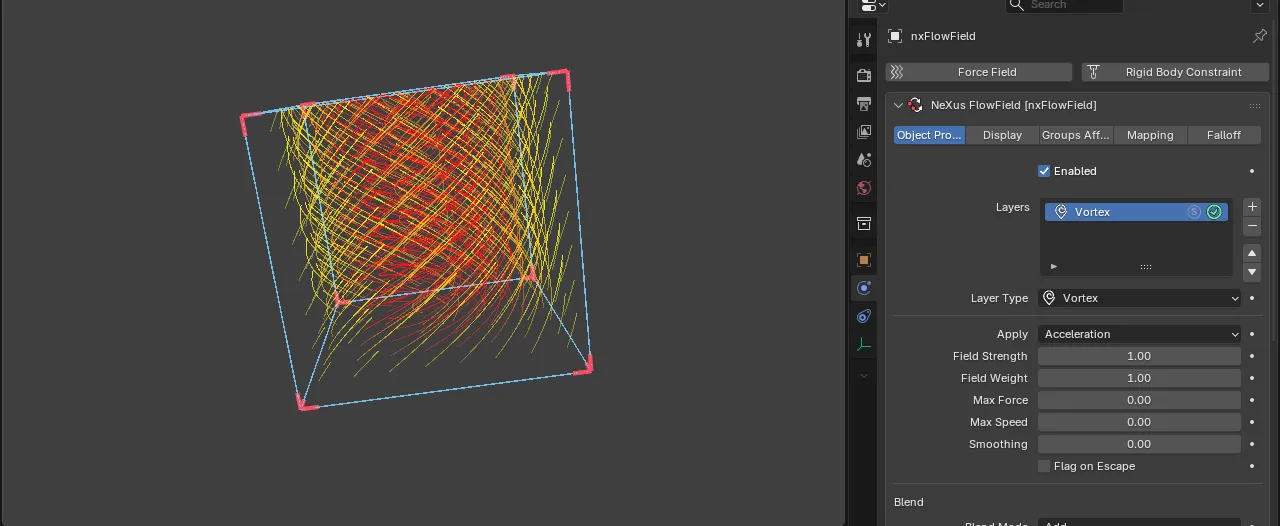
Task: Toggle the pin icon next to nxFlowField
Action: [x=1259, y=36]
